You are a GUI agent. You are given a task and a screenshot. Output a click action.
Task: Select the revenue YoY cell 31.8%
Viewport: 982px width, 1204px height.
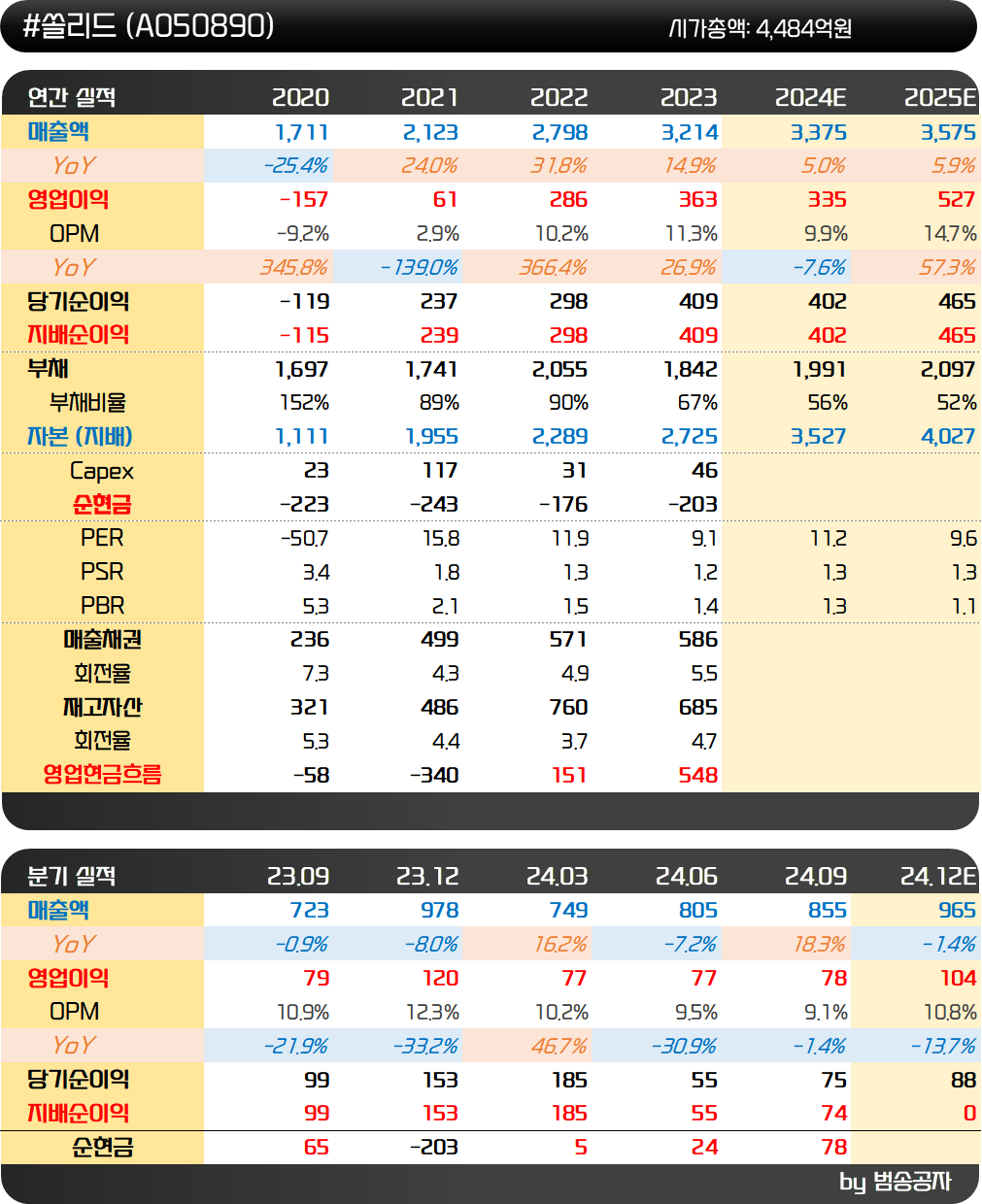[559, 166]
